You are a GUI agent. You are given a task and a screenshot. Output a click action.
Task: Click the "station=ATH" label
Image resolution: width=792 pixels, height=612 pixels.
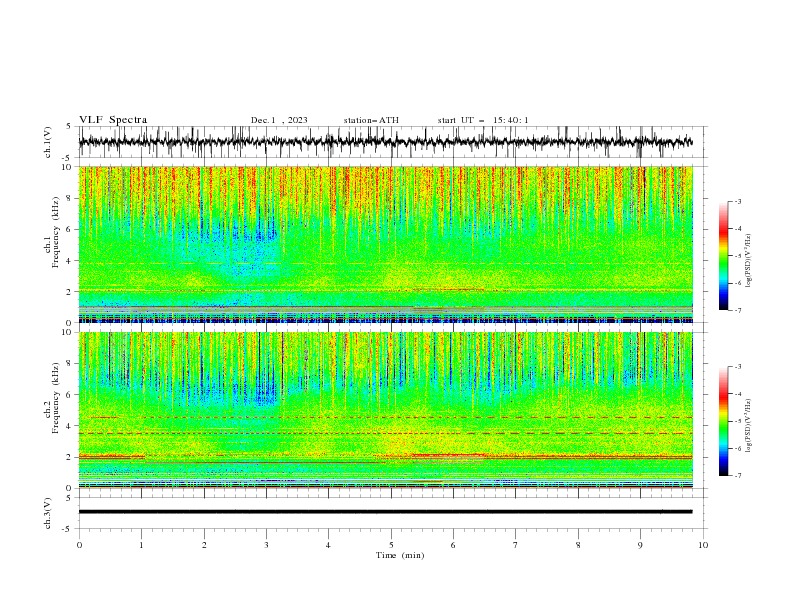pos(371,120)
